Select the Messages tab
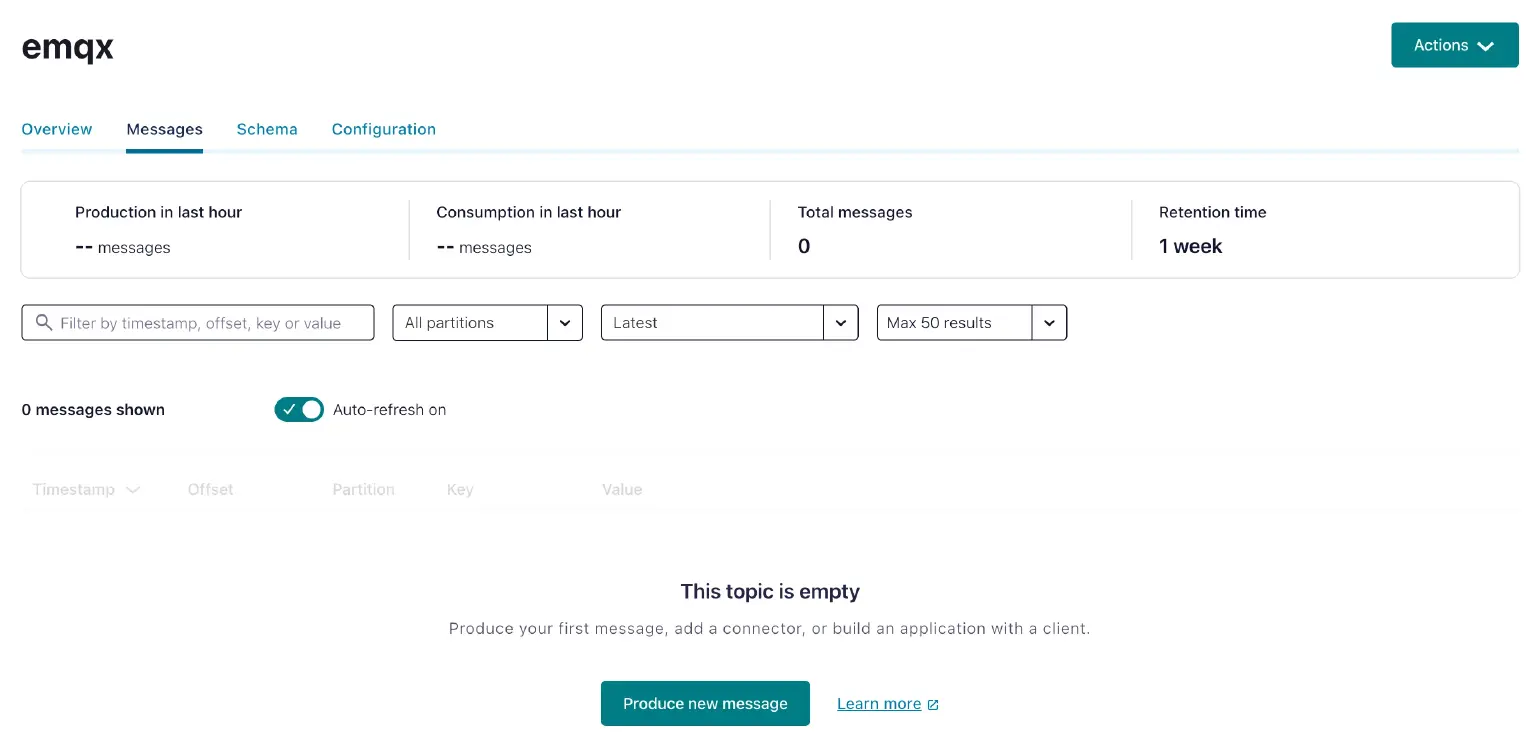Viewport: 1536px width, 755px height. pos(164,129)
